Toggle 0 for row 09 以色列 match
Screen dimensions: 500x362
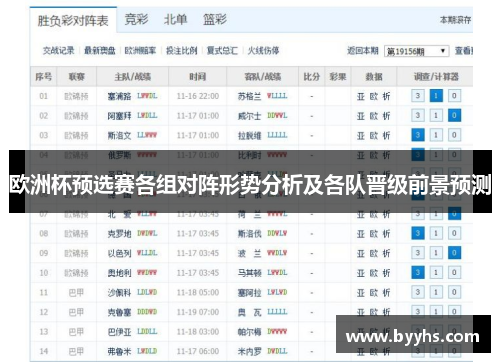tap(454, 253)
